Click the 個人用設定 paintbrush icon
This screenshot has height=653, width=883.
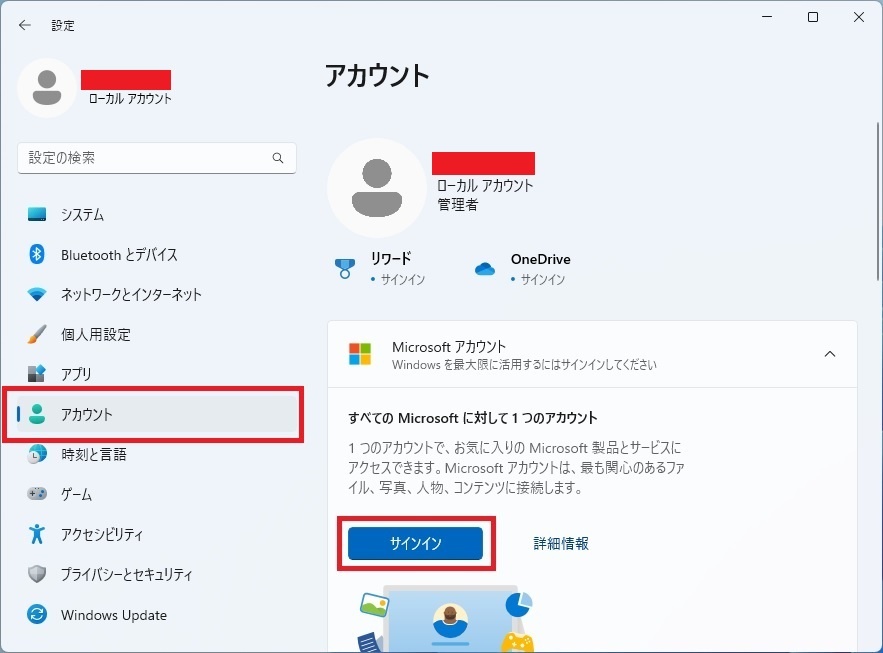pos(37,334)
